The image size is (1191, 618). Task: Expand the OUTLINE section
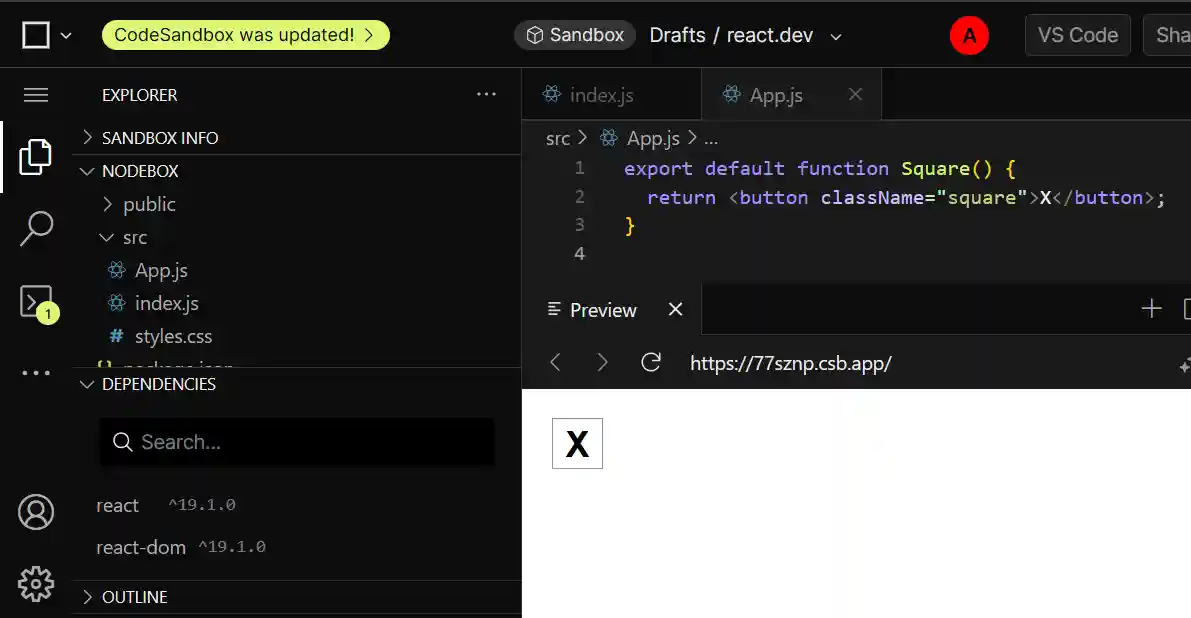[x=133, y=597]
